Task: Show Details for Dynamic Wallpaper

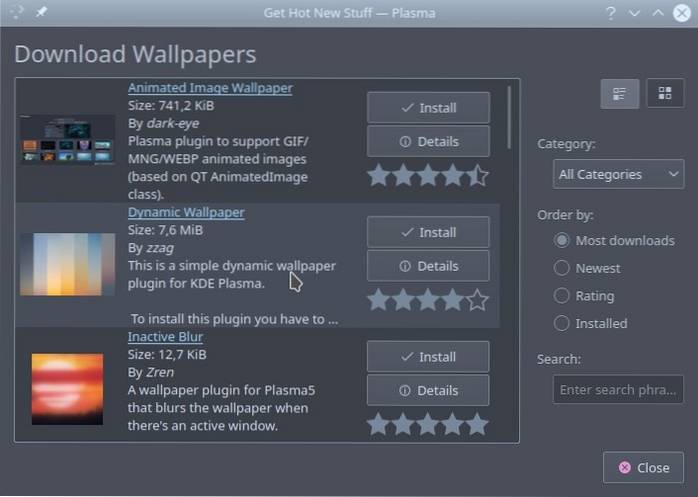Action: 428,266
